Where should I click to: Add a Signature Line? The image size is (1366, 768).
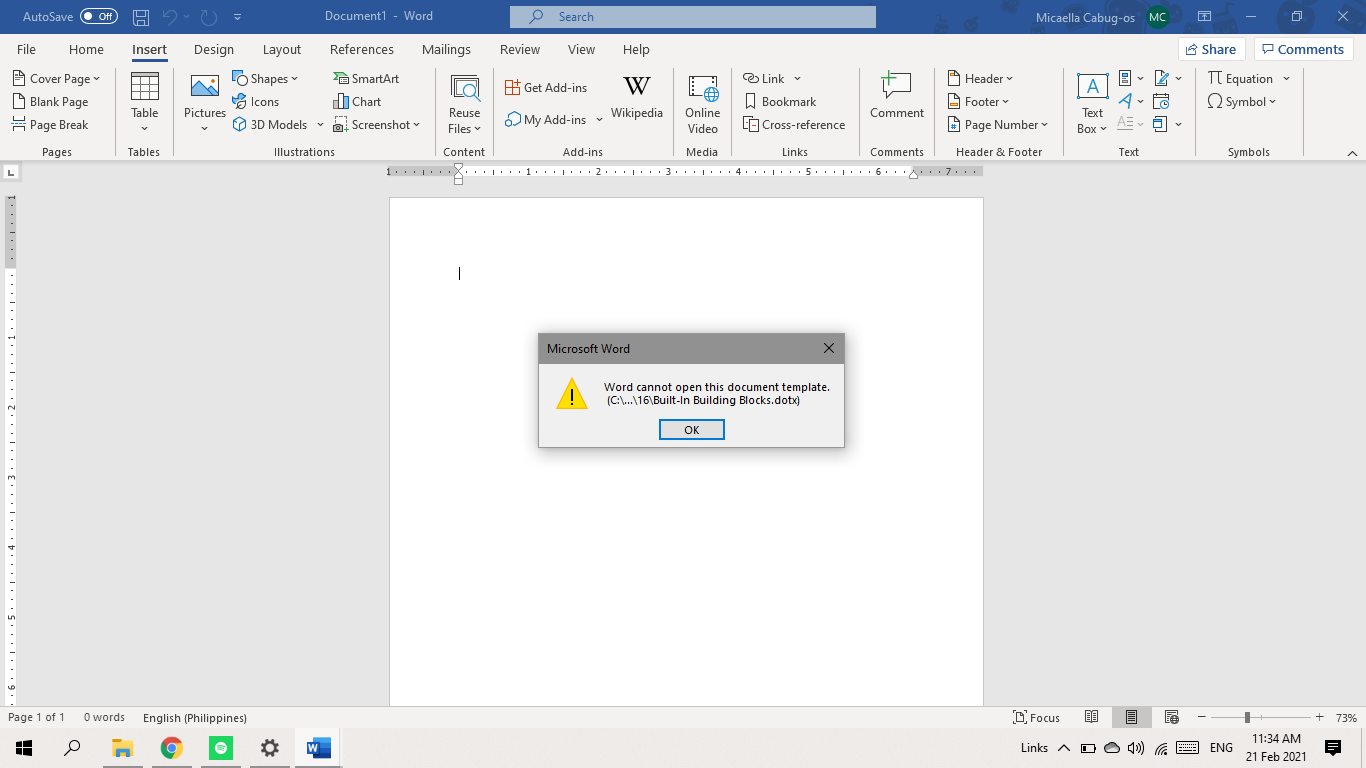[x=1168, y=78]
